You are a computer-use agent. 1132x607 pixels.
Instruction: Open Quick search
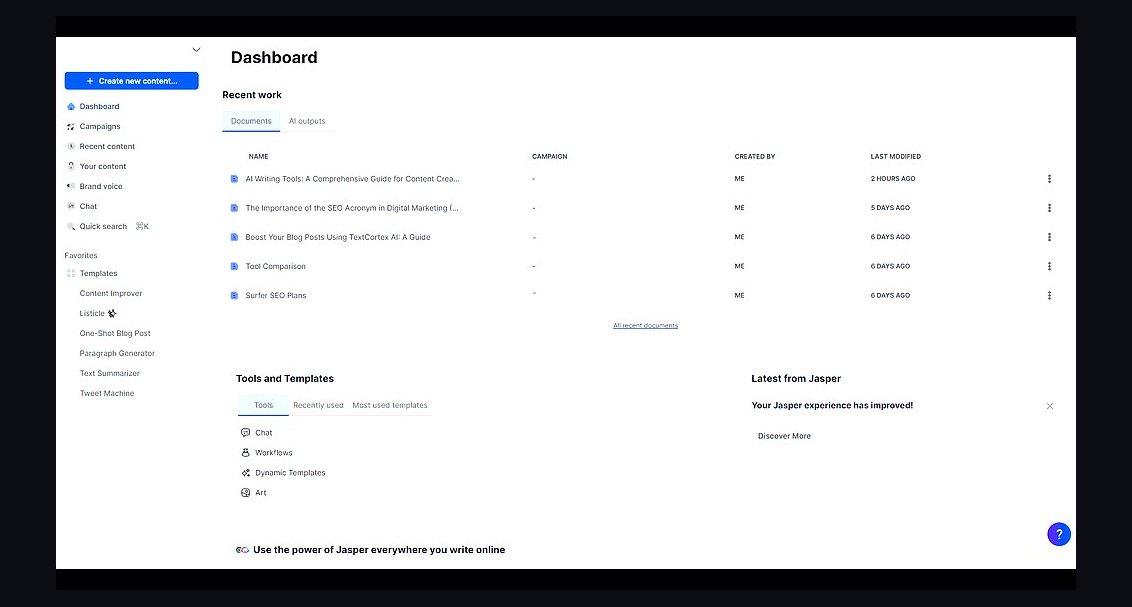103,227
